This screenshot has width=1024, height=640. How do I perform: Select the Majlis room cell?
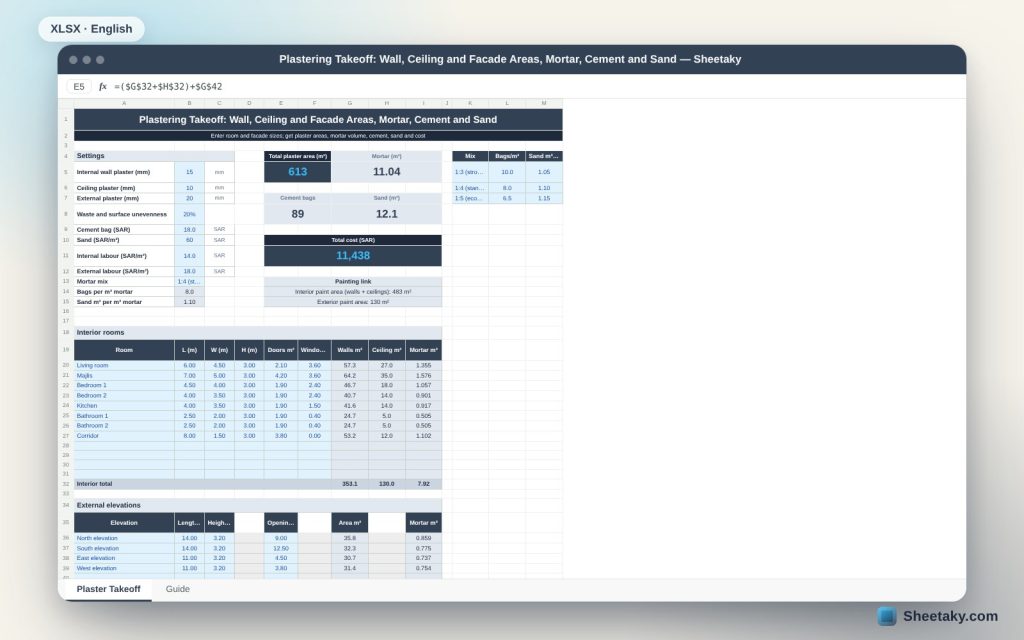coord(124,376)
